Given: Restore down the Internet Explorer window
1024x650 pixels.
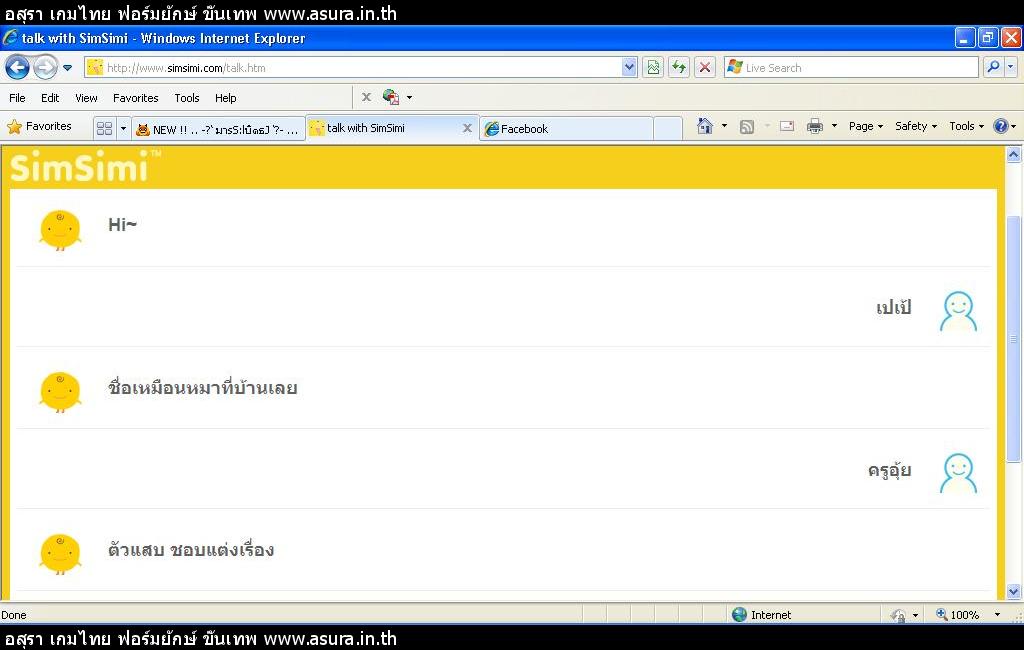Looking at the screenshot, I should click(987, 38).
